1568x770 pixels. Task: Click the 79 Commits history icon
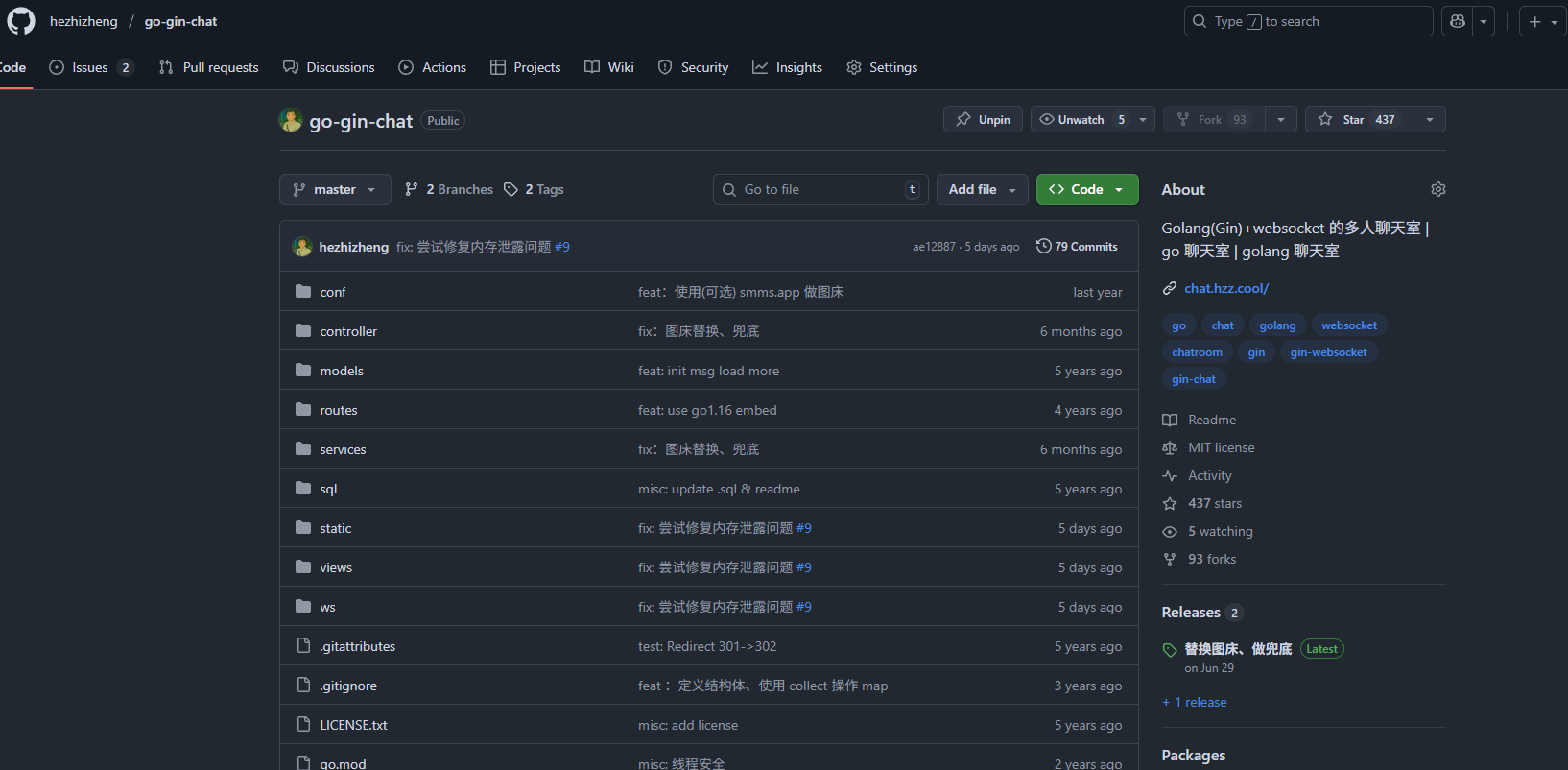pyautogui.click(x=1043, y=247)
